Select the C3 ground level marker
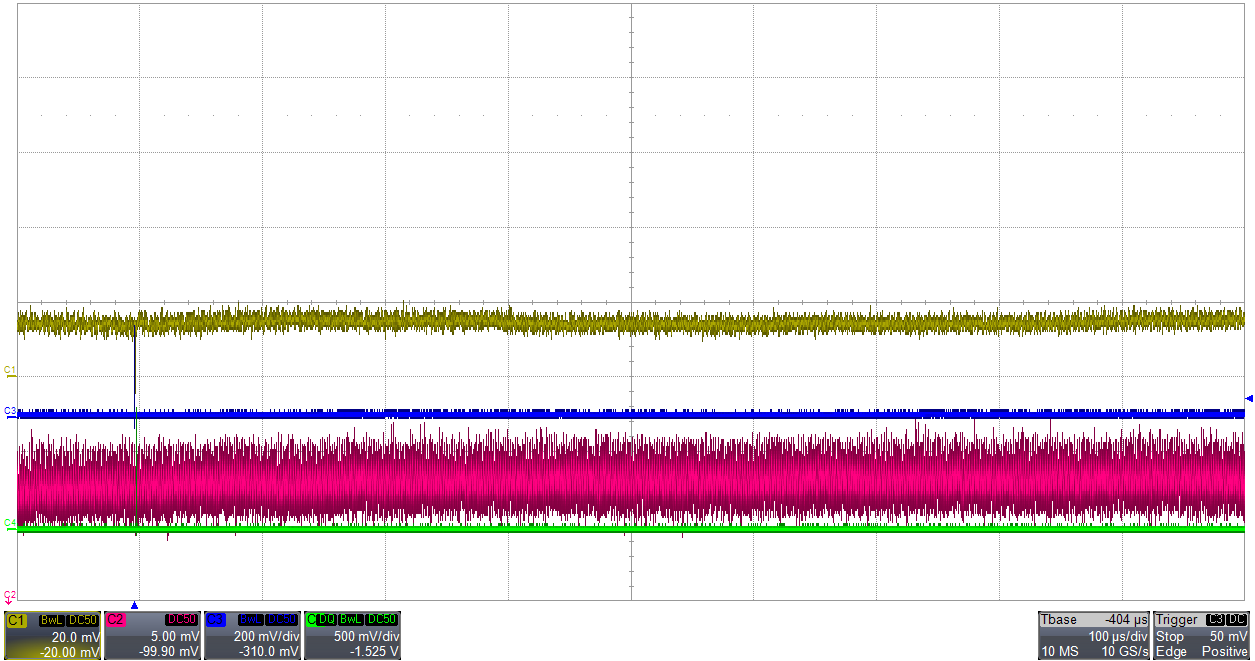This screenshot has height=661, width=1255. 10,412
